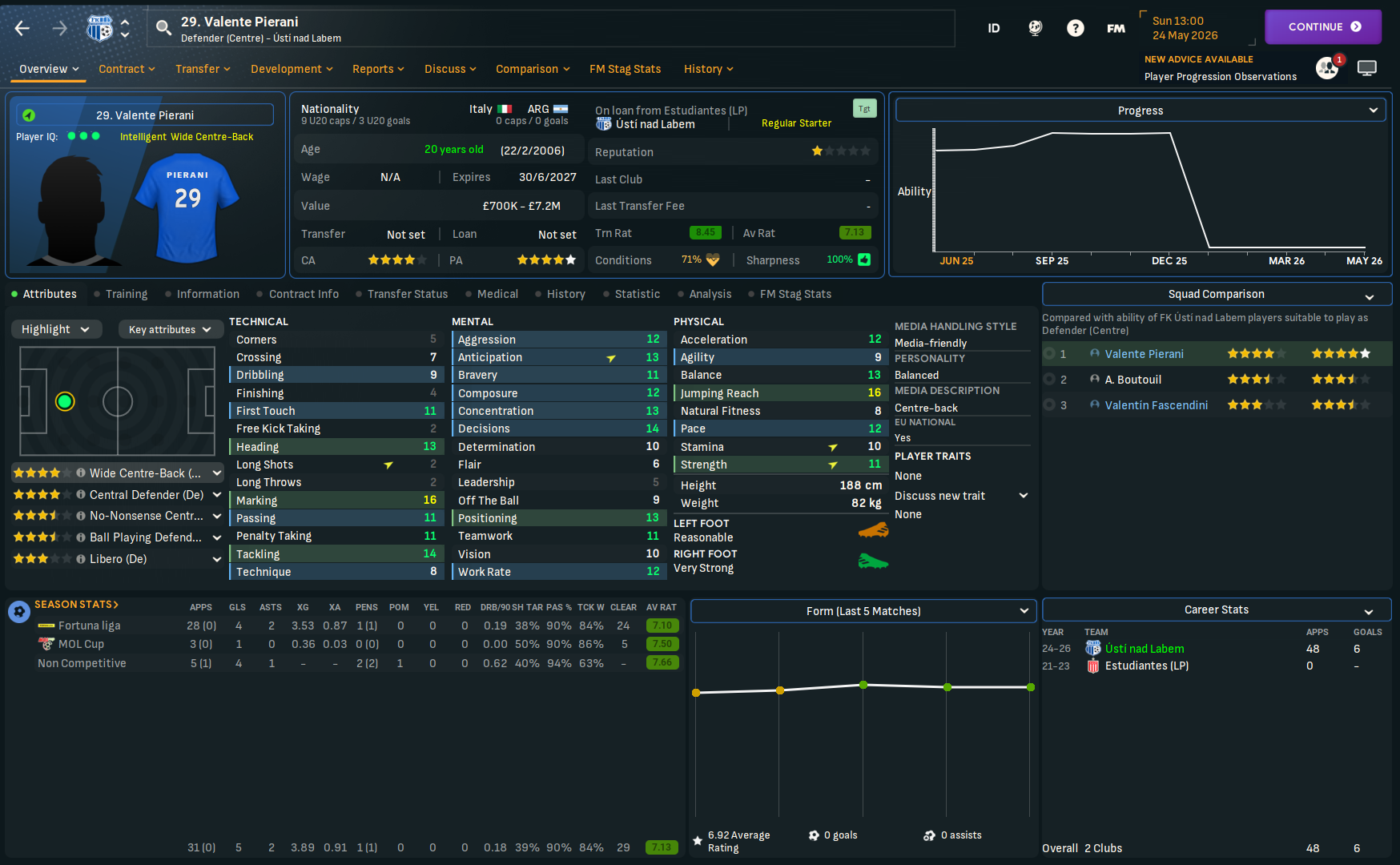Open the Contract menu
The height and width of the screenshot is (865, 1400).
(x=127, y=69)
